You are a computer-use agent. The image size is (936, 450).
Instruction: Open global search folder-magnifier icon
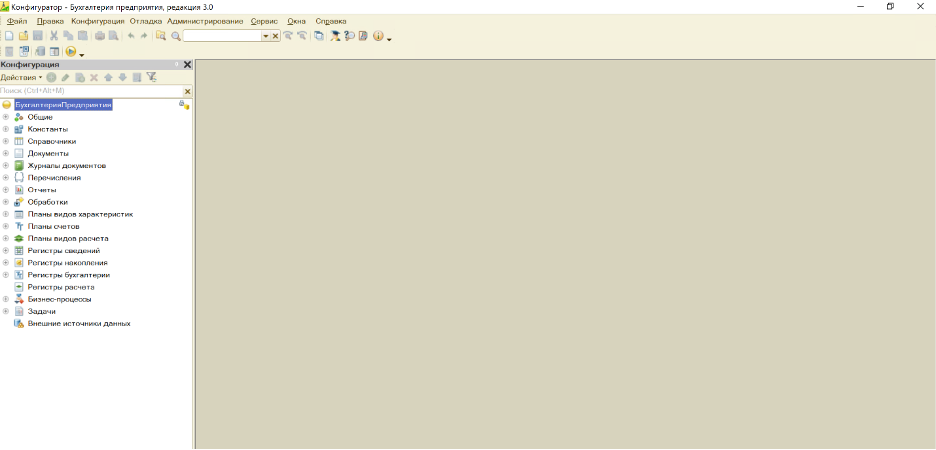click(161, 36)
